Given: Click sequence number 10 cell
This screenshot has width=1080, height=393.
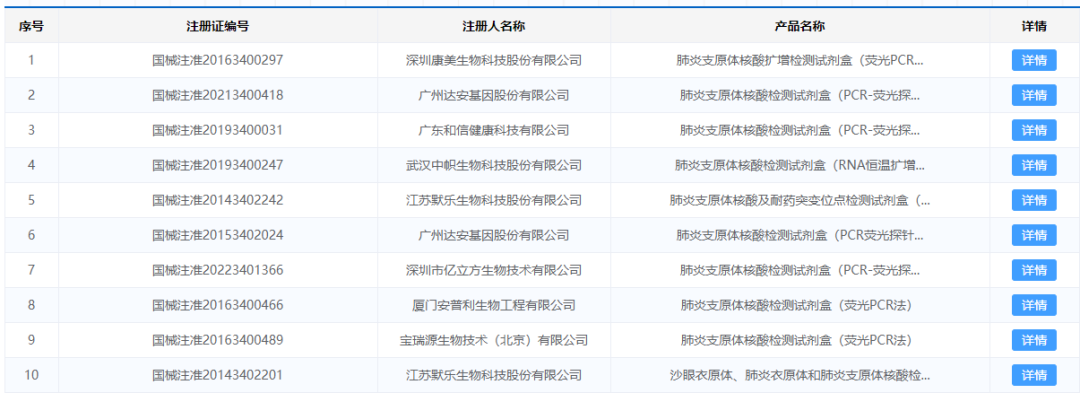Looking at the screenshot, I should pos(31,375).
